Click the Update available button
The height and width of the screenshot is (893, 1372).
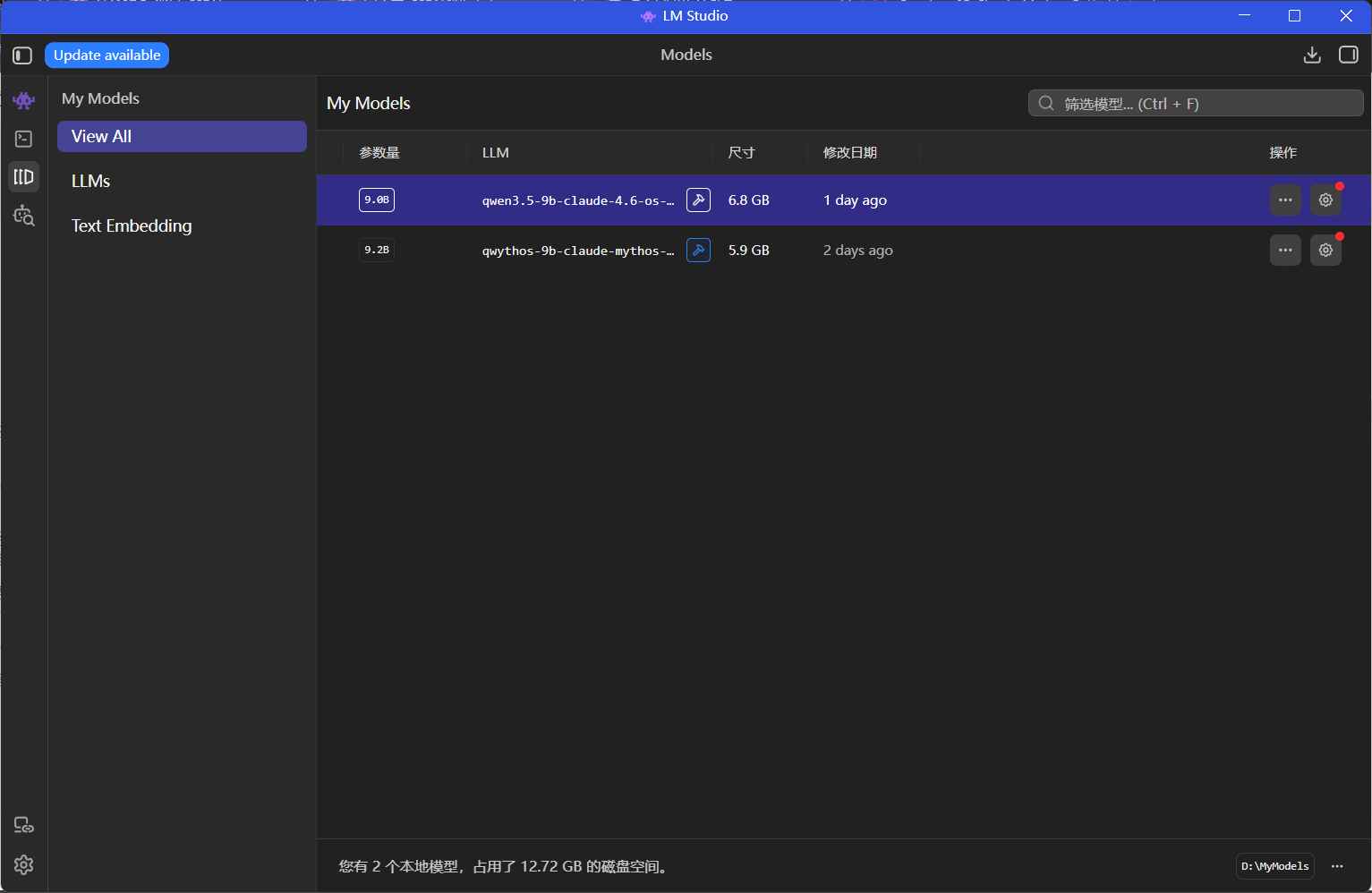pyautogui.click(x=107, y=55)
